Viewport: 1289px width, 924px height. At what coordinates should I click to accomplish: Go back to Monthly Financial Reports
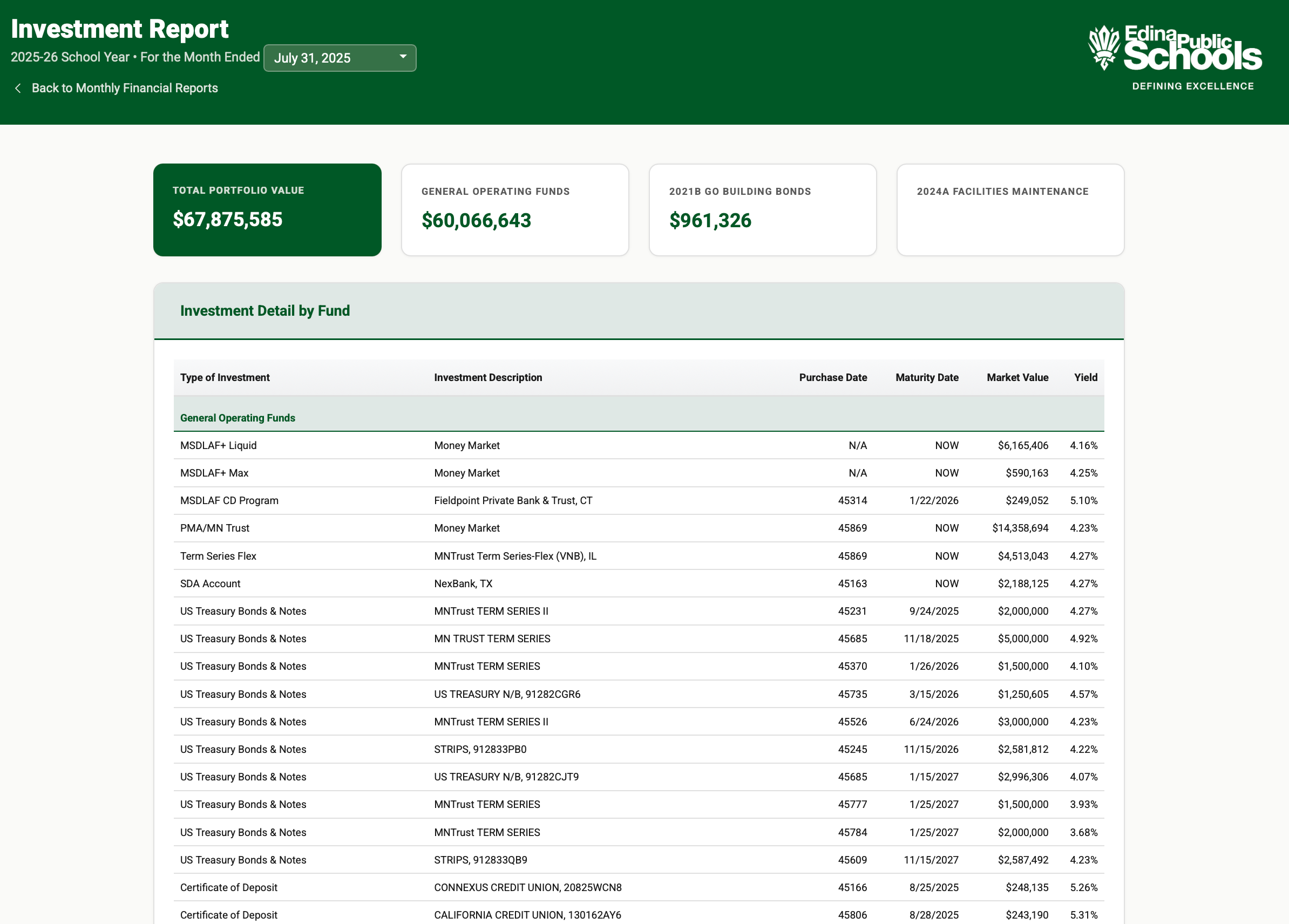pos(124,88)
